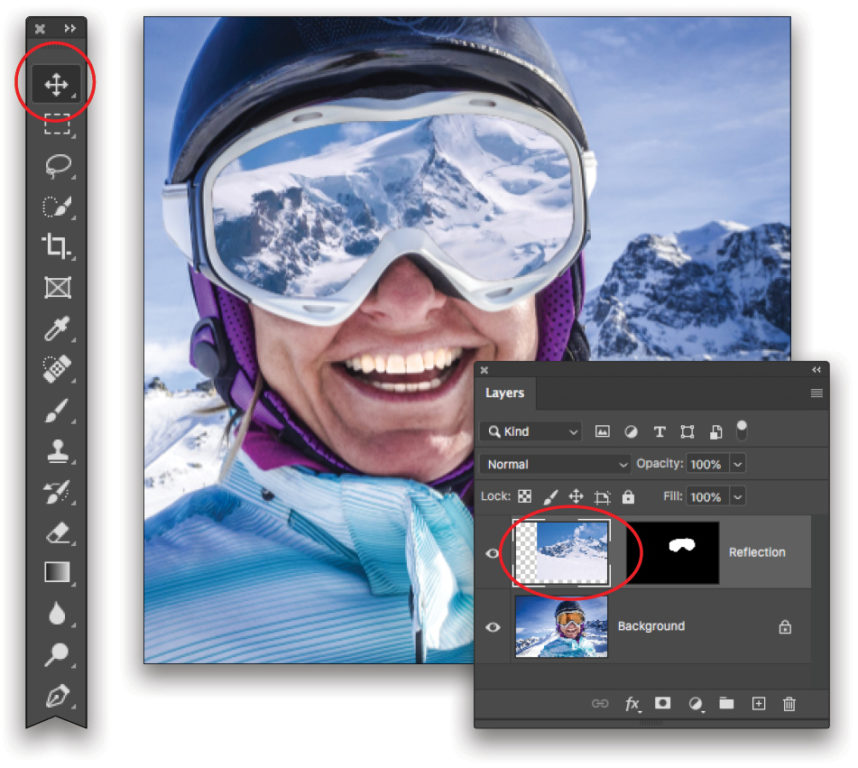Open the Add layer style menu

tap(633, 703)
